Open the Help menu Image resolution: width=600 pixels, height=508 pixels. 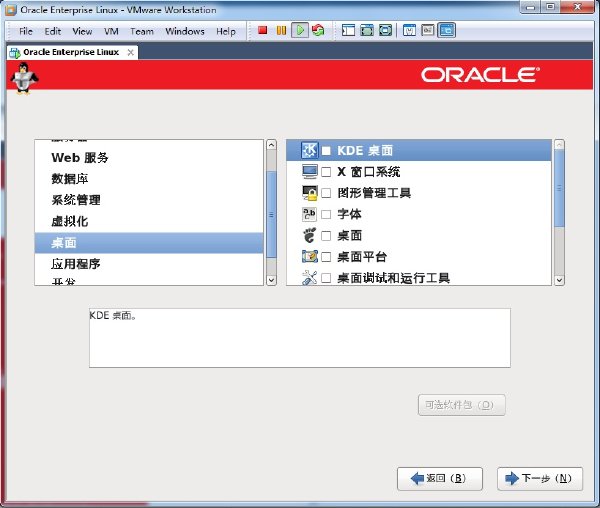click(x=226, y=31)
